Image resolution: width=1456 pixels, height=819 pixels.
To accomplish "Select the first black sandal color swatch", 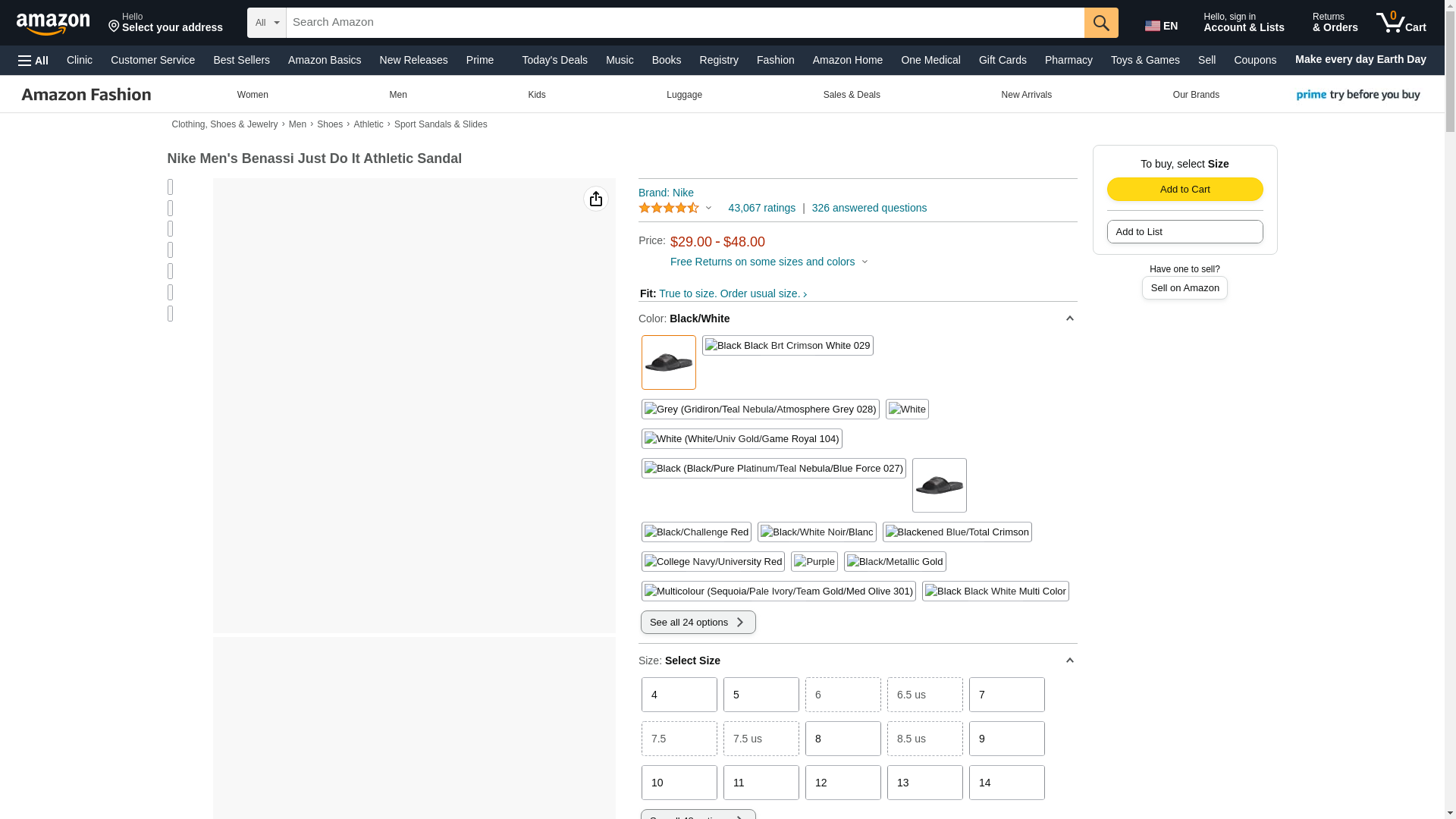I will tap(668, 362).
